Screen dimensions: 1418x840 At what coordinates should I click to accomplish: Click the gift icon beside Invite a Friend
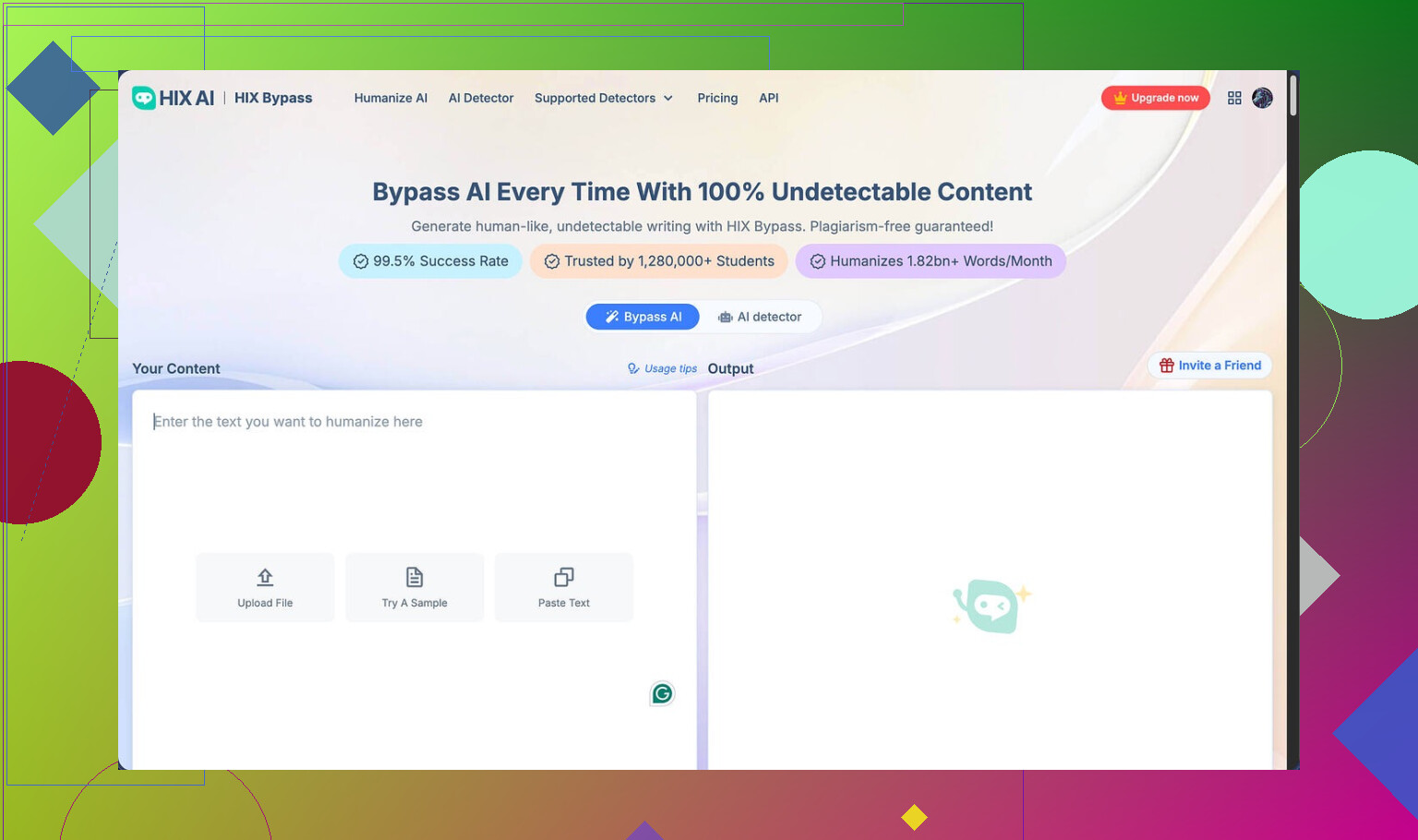point(1167,366)
